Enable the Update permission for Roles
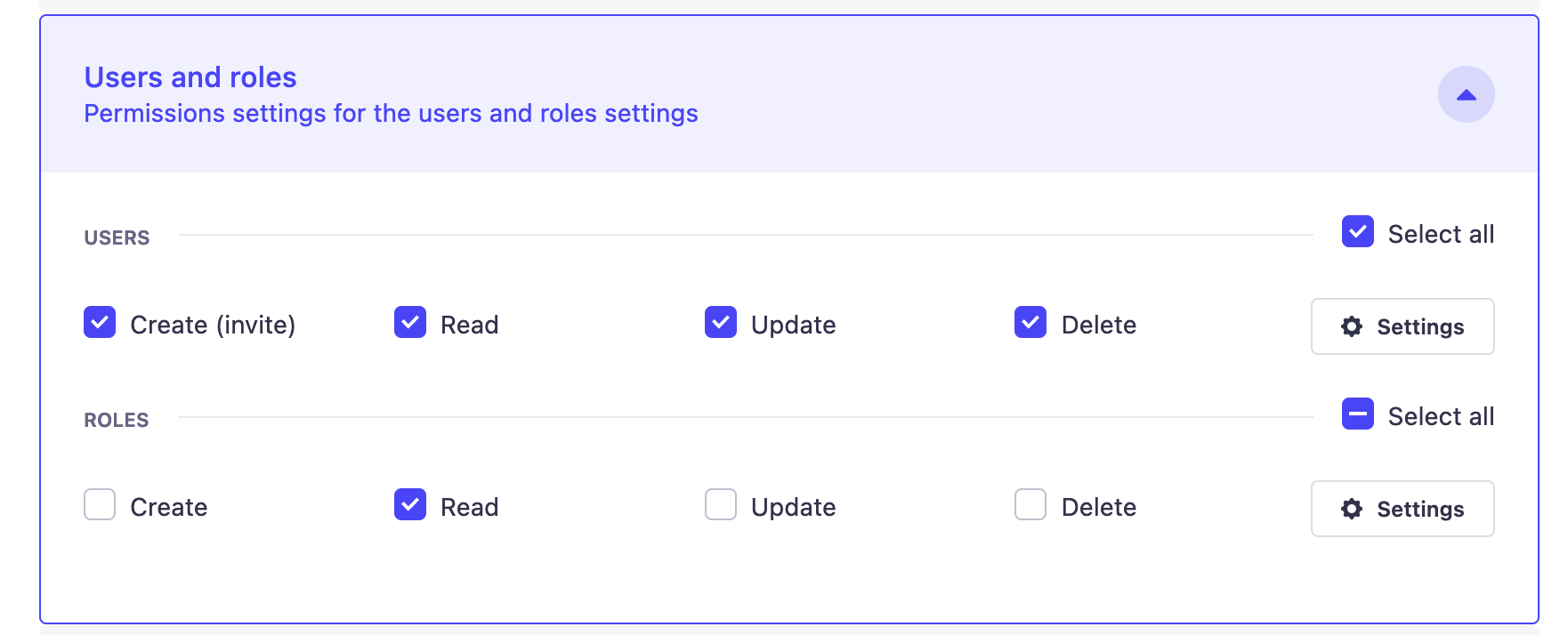Image resolution: width=1568 pixels, height=635 pixels. (720, 505)
